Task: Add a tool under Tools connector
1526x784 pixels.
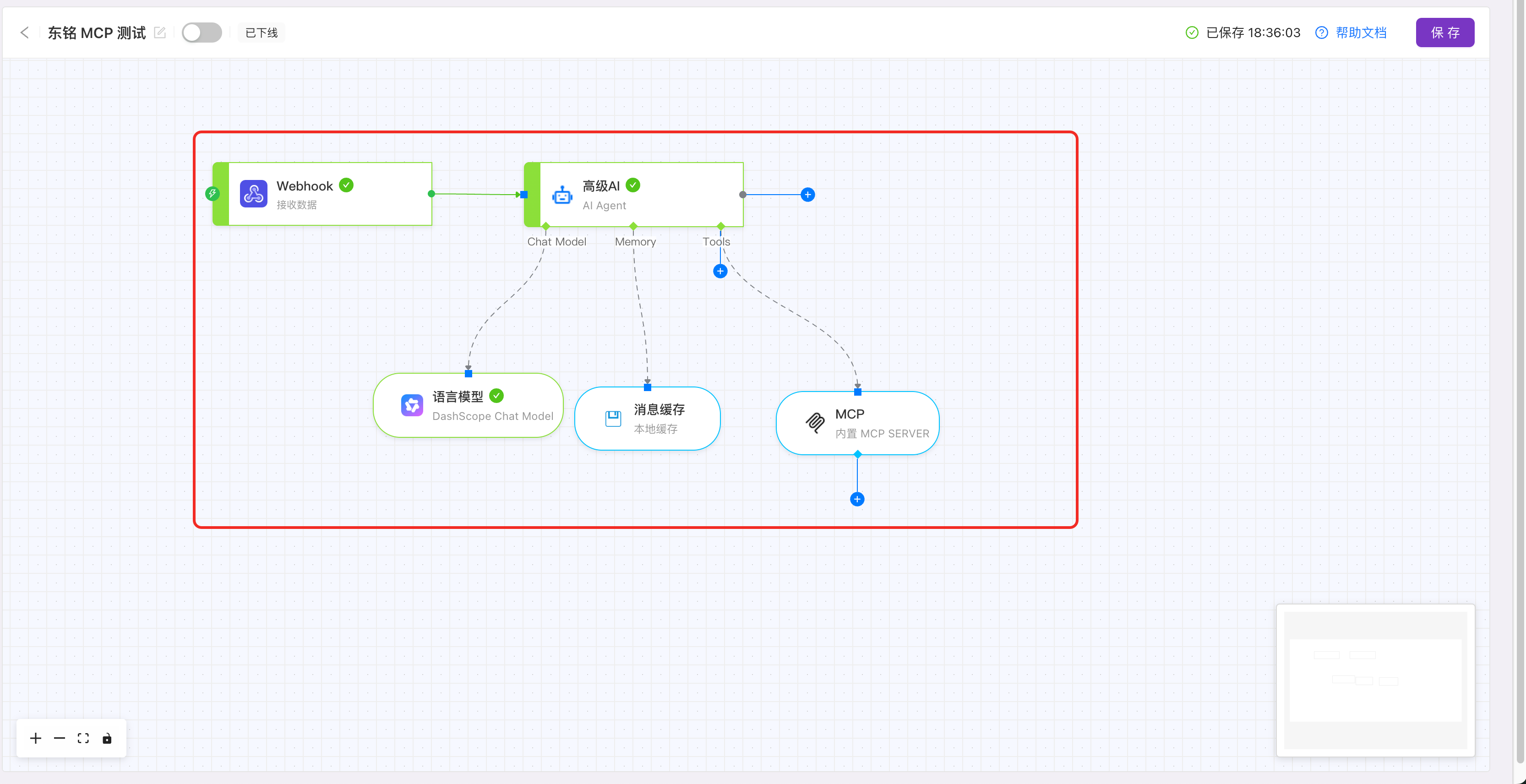Action: tap(720, 271)
